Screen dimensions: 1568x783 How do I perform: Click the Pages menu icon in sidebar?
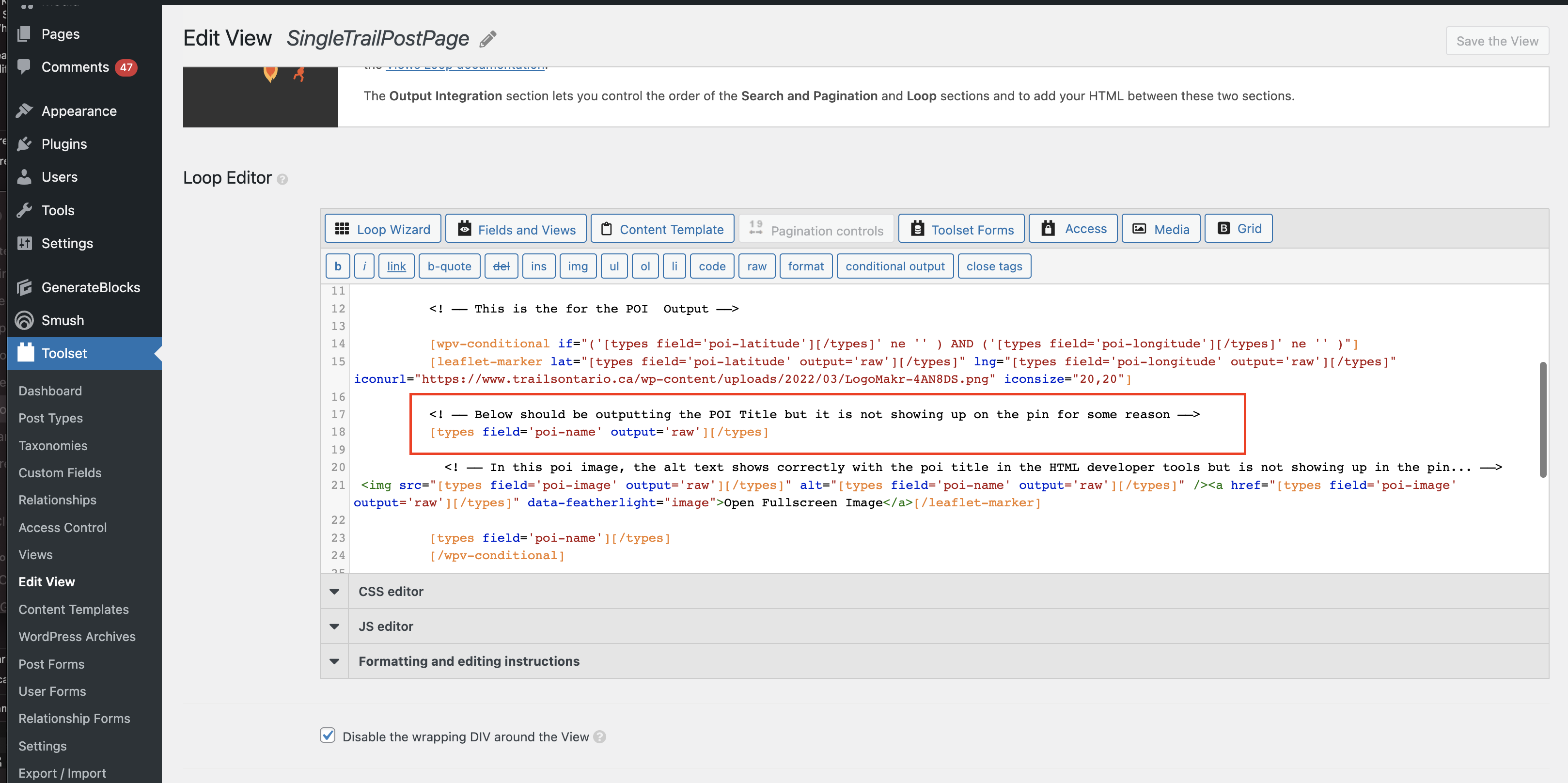pos(24,34)
